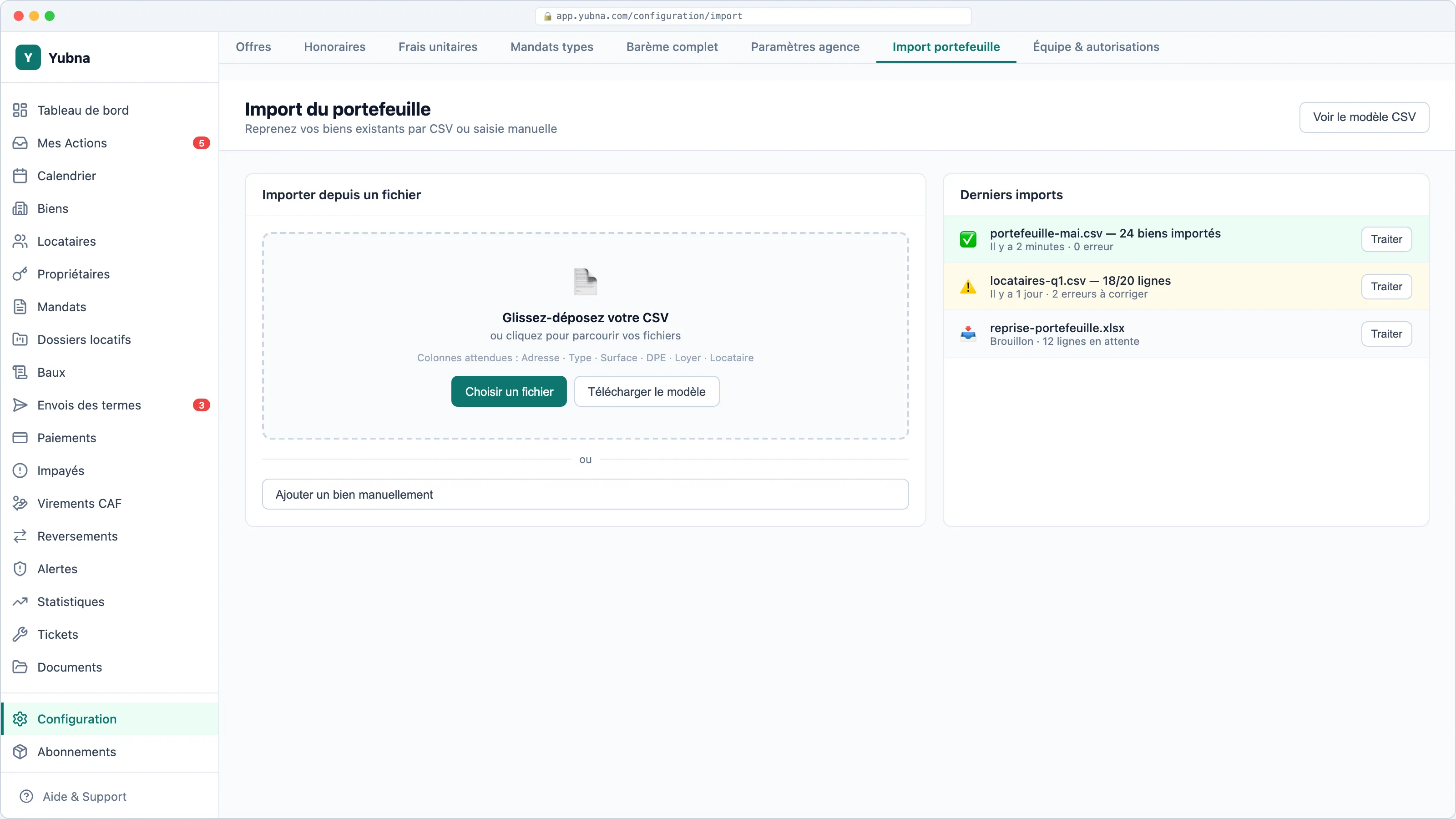This screenshot has height=819, width=1456.
Task: Click the Dossiers locatifs folder icon
Action: tap(20, 340)
